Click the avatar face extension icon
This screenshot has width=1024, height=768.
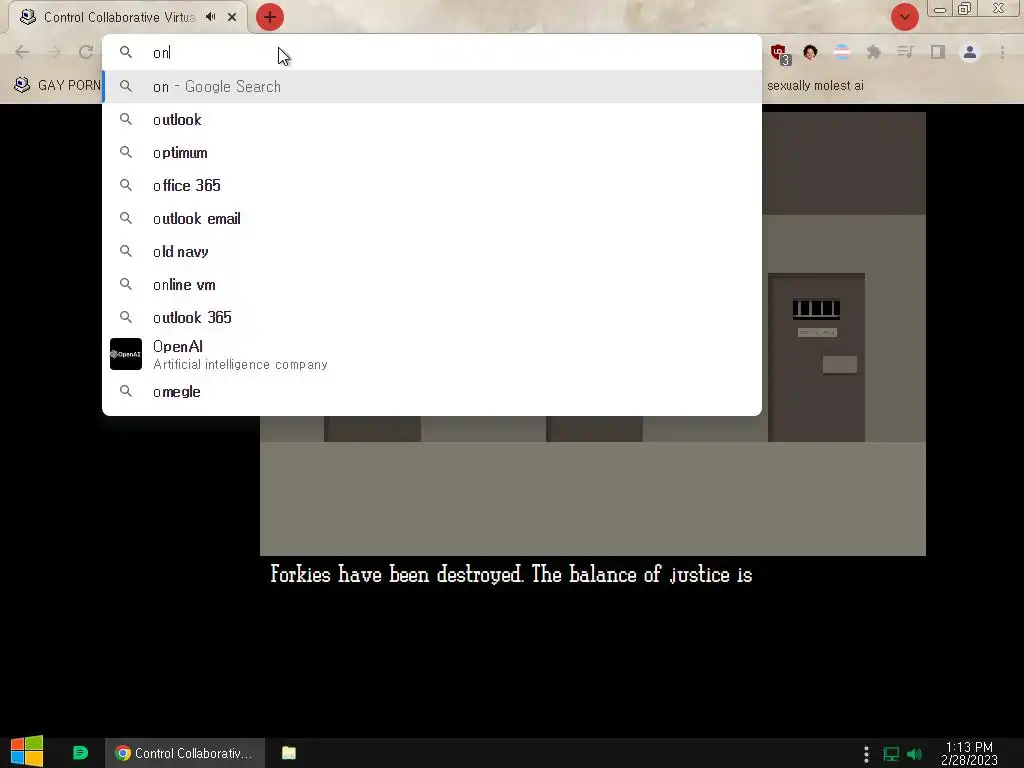[810, 52]
